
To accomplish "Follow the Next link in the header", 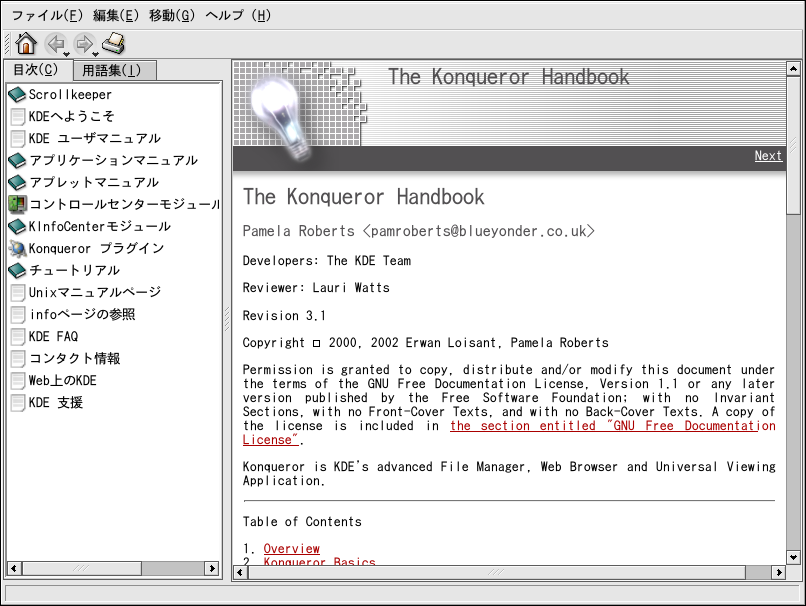I will [x=768, y=156].
